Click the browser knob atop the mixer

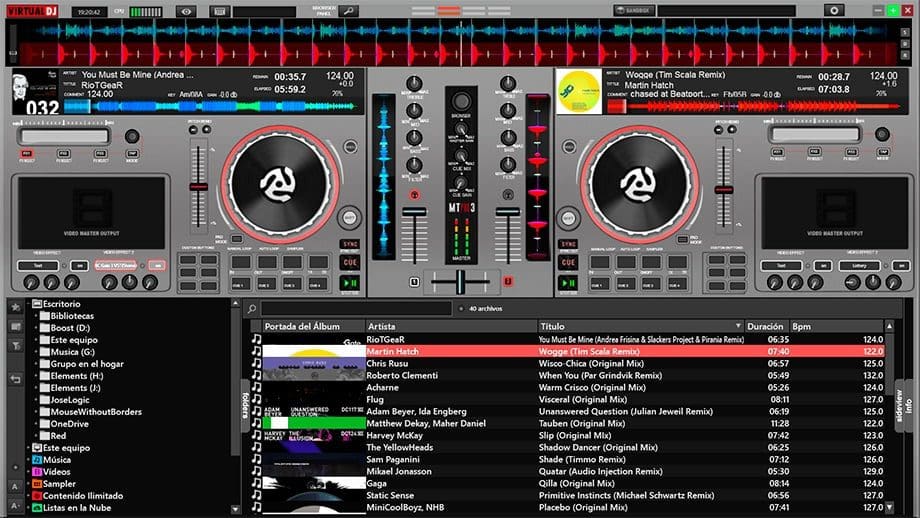461,102
